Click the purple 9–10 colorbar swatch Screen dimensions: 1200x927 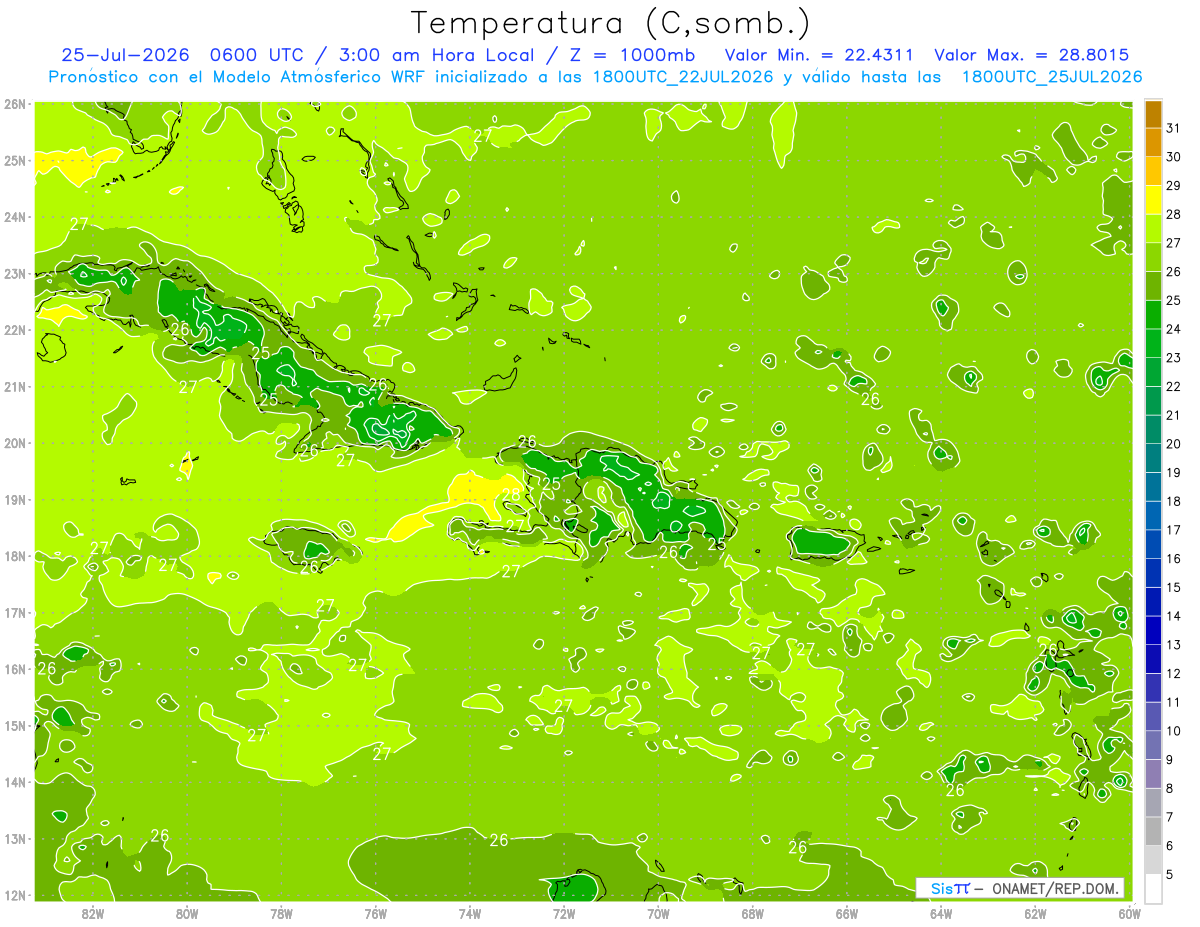click(1153, 745)
